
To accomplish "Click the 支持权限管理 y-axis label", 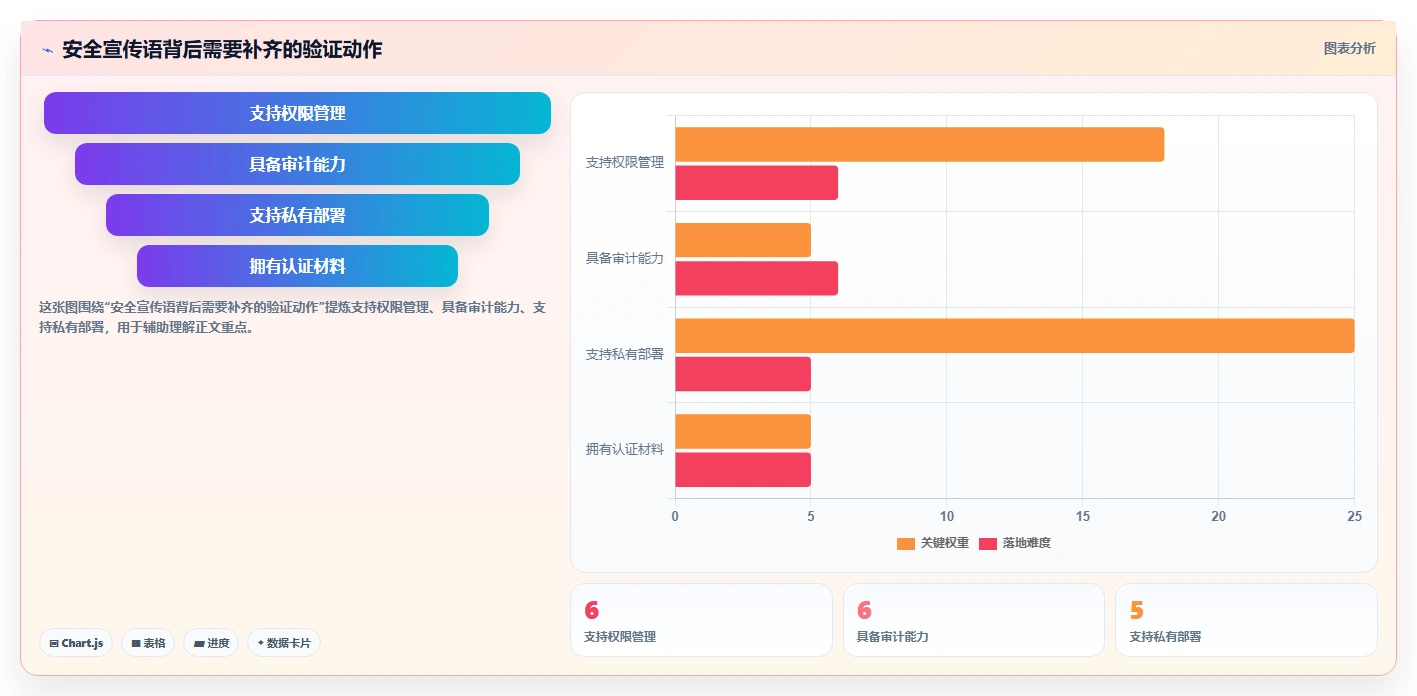I will pos(625,162).
